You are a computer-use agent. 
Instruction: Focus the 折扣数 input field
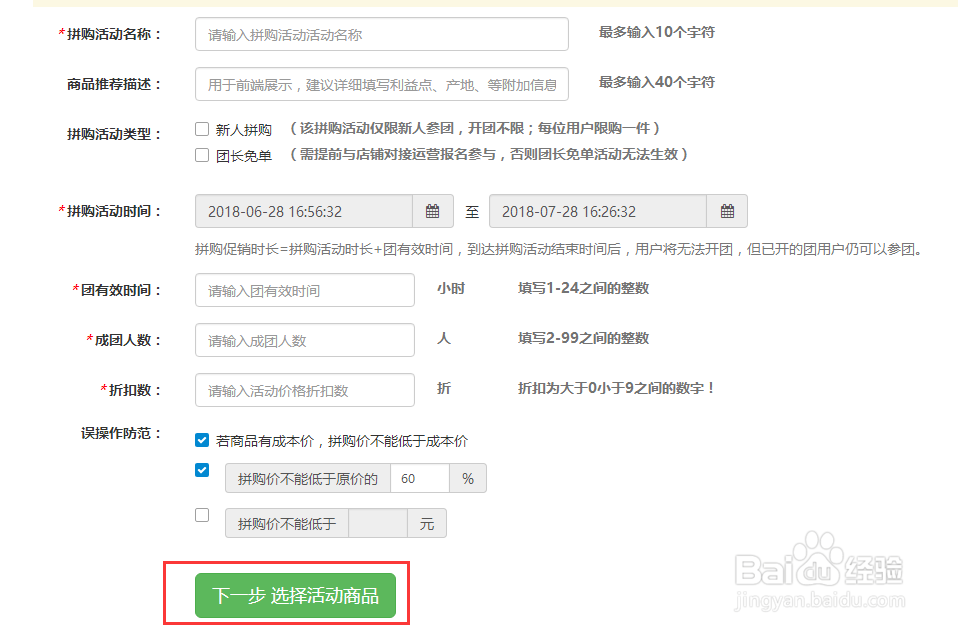(305, 390)
